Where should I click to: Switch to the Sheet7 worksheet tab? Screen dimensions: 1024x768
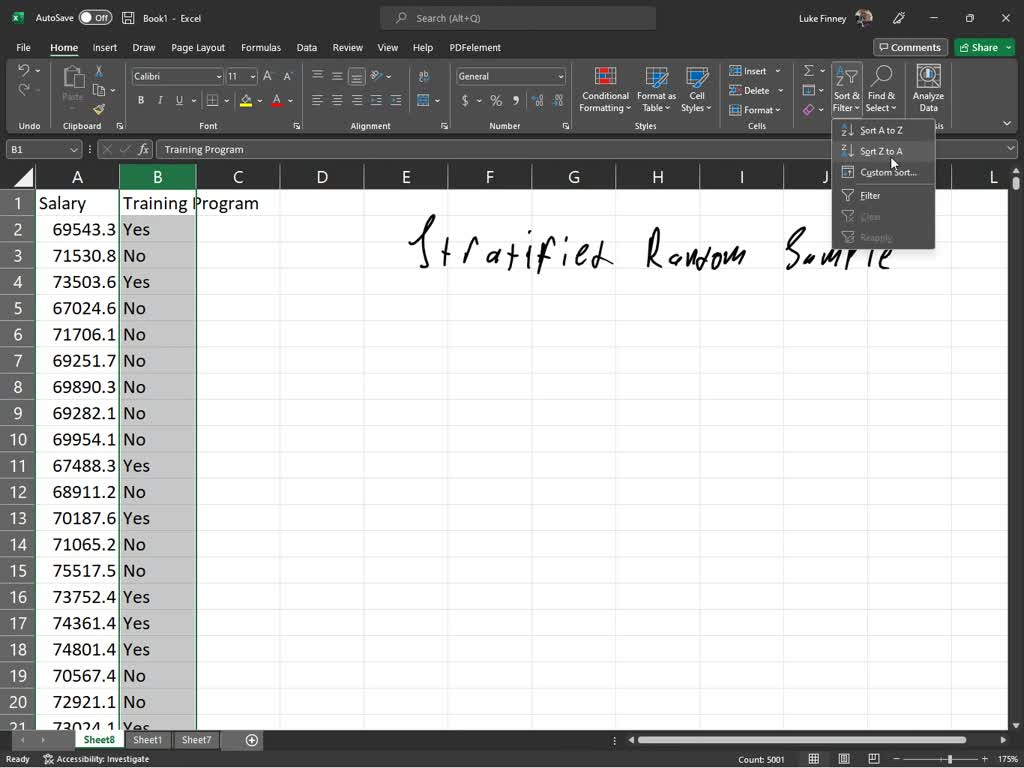tap(196, 740)
